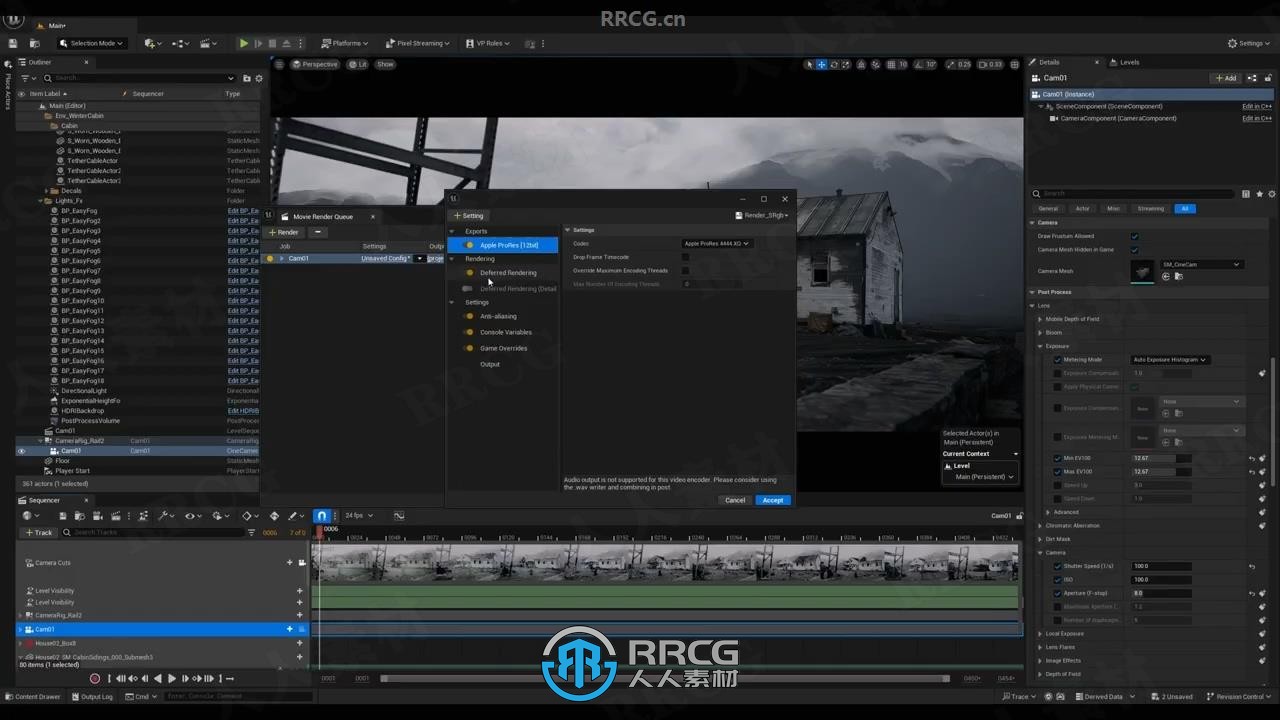Toggle the Deferred Rendering (Detail) switch
This screenshot has height=720, width=1280.
coord(467,289)
